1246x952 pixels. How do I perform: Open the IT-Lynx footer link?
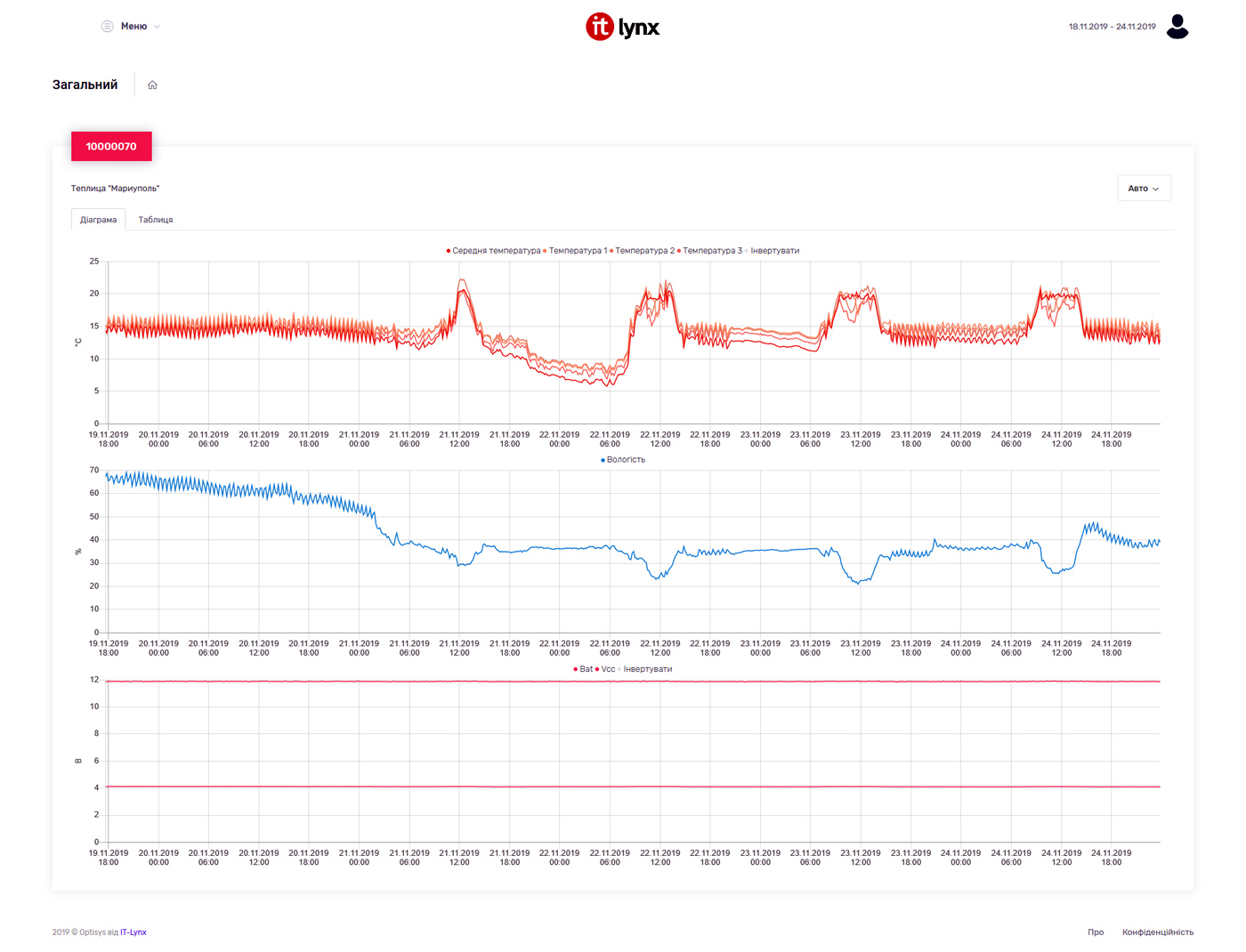point(133,932)
